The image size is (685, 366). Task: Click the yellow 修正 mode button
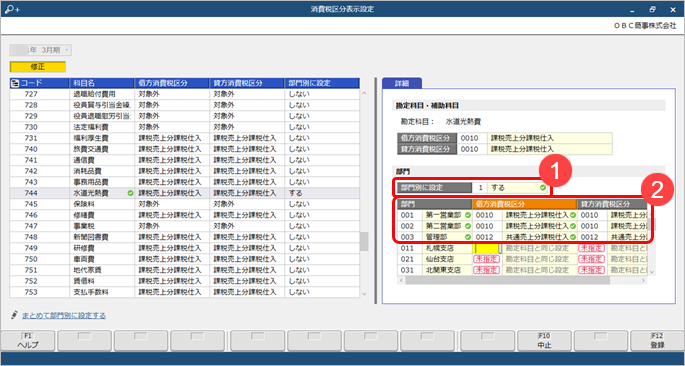pyautogui.click(x=38, y=67)
